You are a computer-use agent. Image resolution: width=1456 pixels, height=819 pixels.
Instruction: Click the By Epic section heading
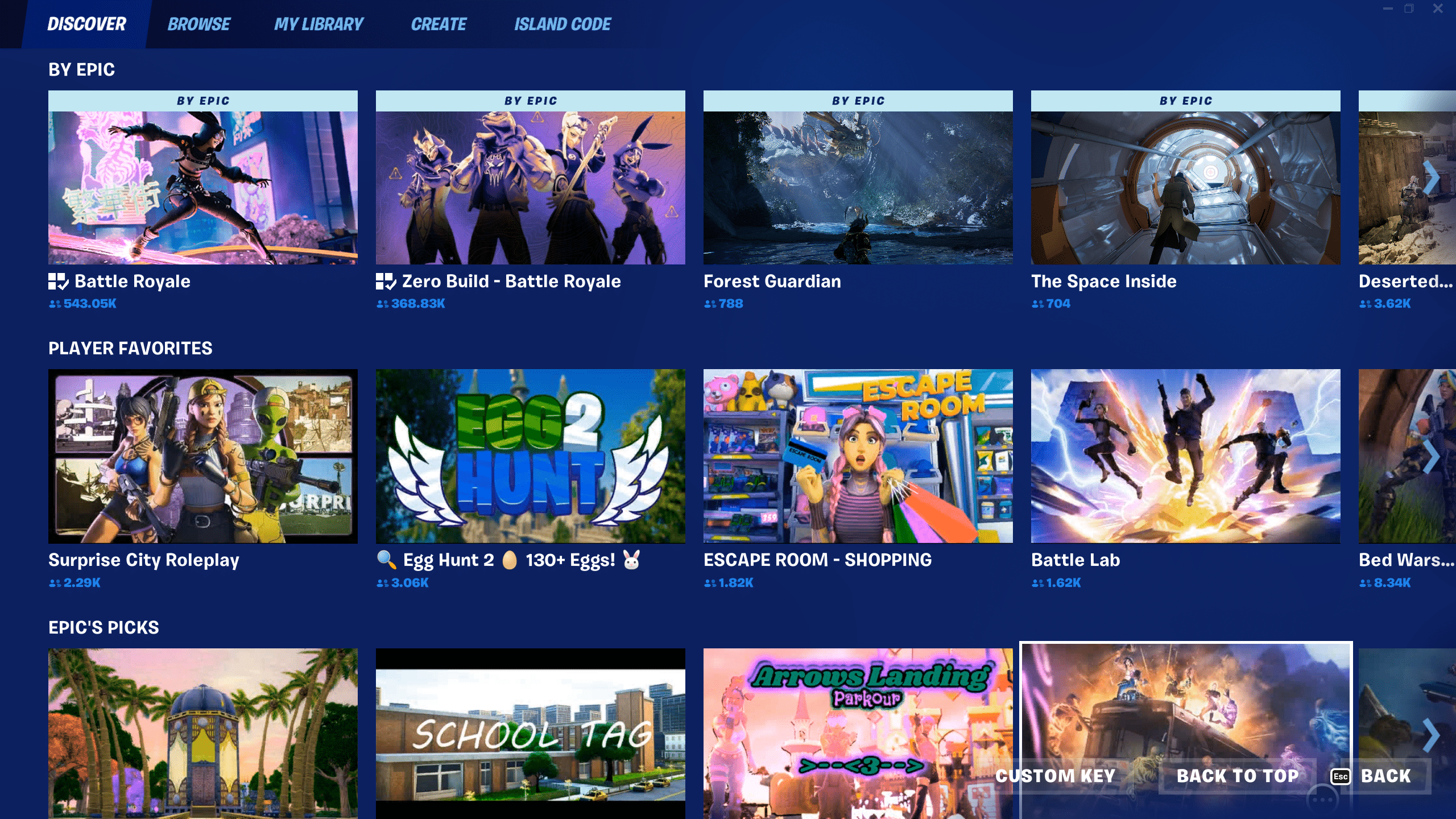(x=81, y=69)
